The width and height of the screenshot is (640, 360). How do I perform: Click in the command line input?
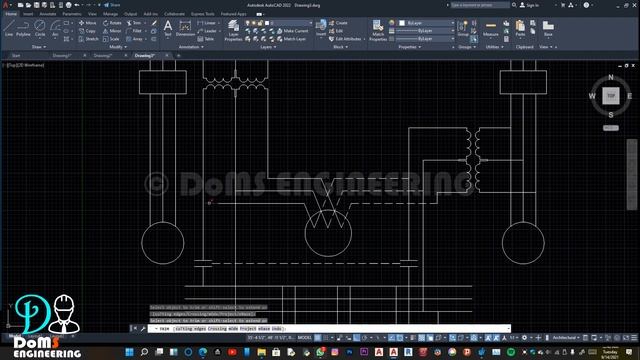point(329,328)
